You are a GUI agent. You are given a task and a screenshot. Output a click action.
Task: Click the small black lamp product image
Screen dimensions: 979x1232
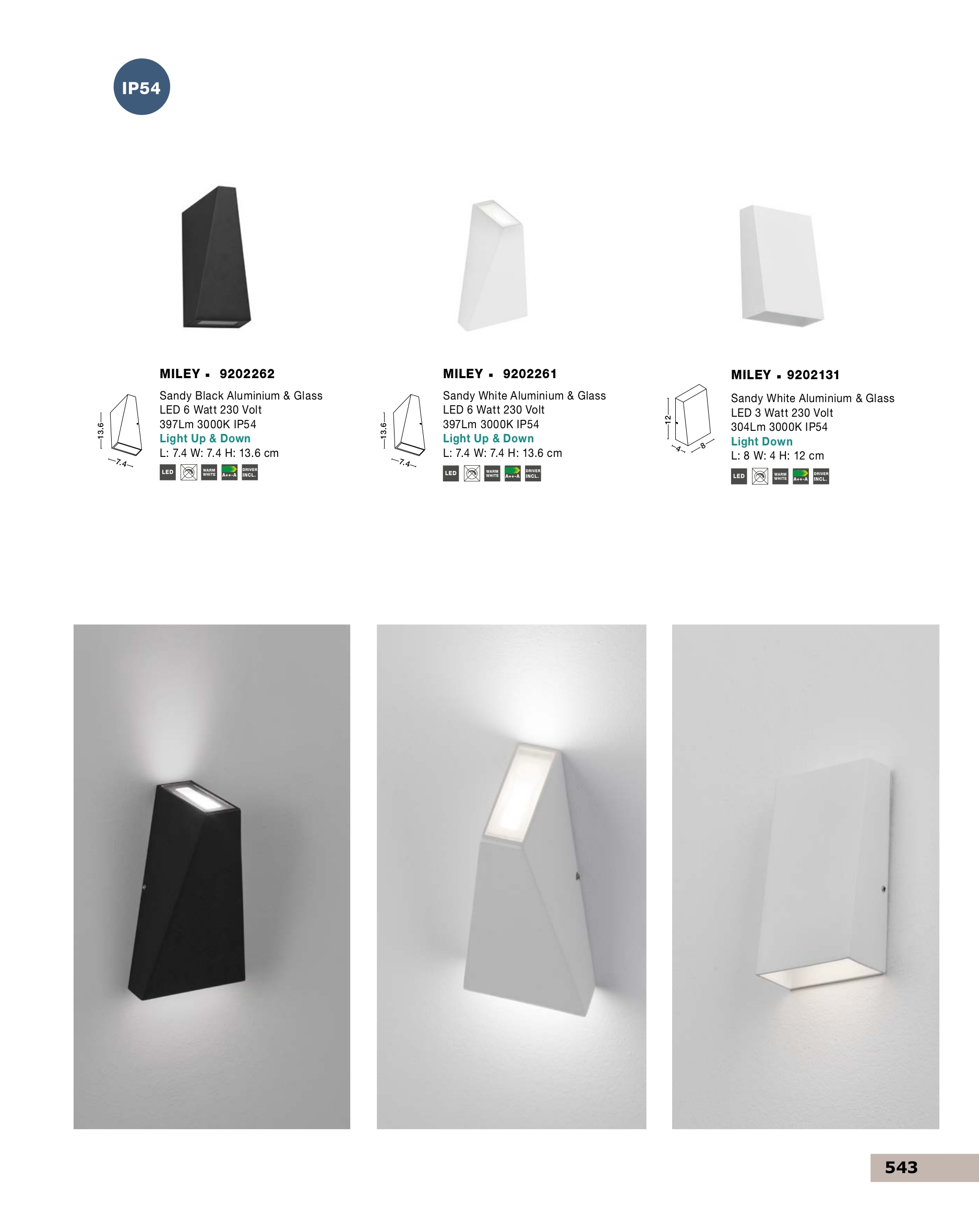point(216,257)
